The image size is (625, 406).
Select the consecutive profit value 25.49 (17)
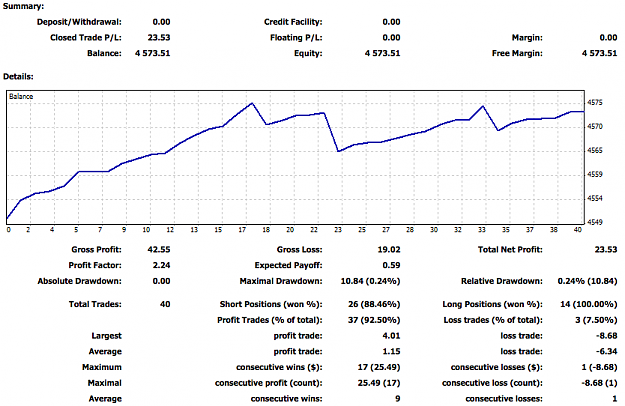pos(379,383)
